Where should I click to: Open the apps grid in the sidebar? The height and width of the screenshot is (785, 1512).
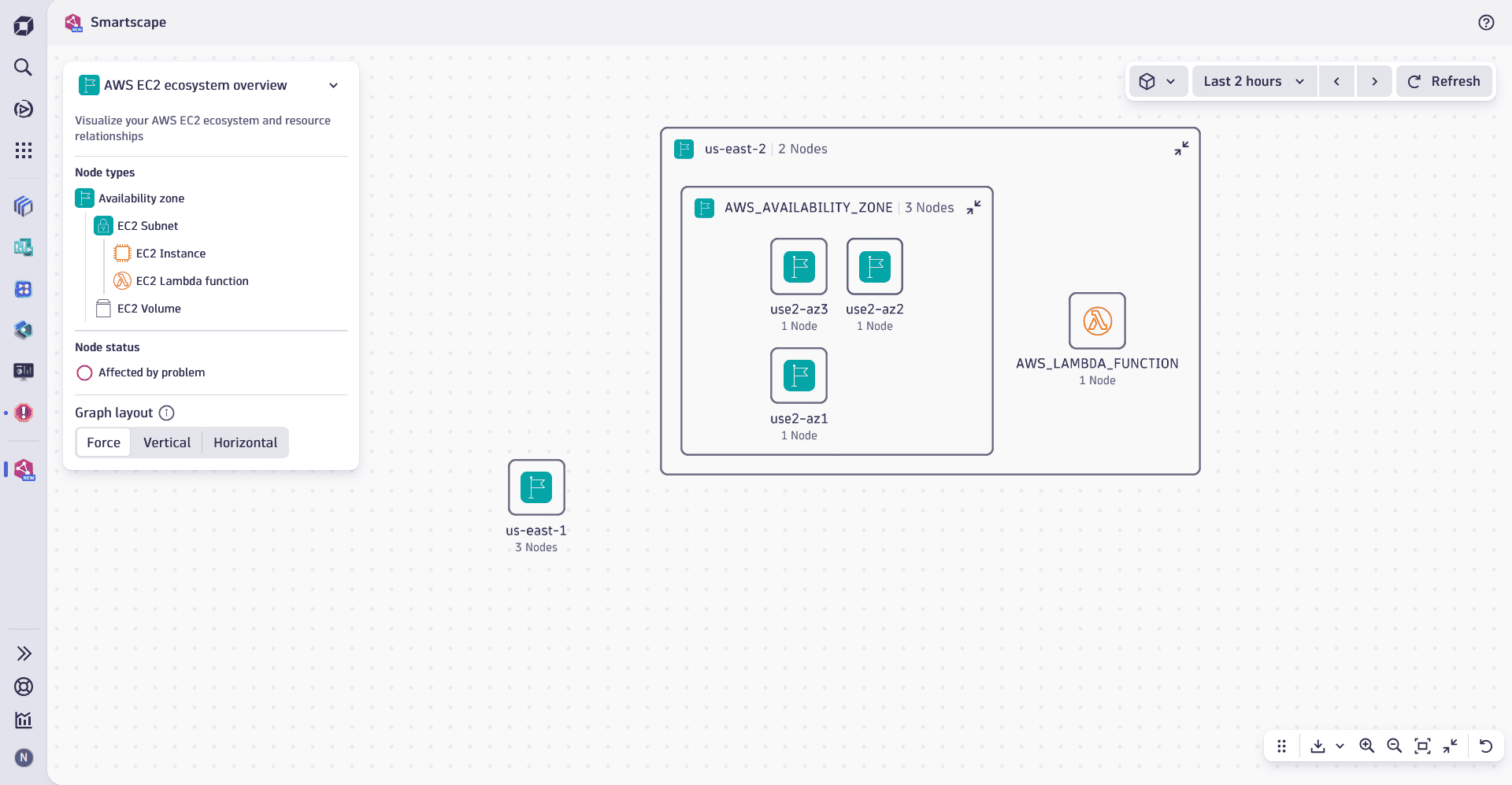[24, 150]
